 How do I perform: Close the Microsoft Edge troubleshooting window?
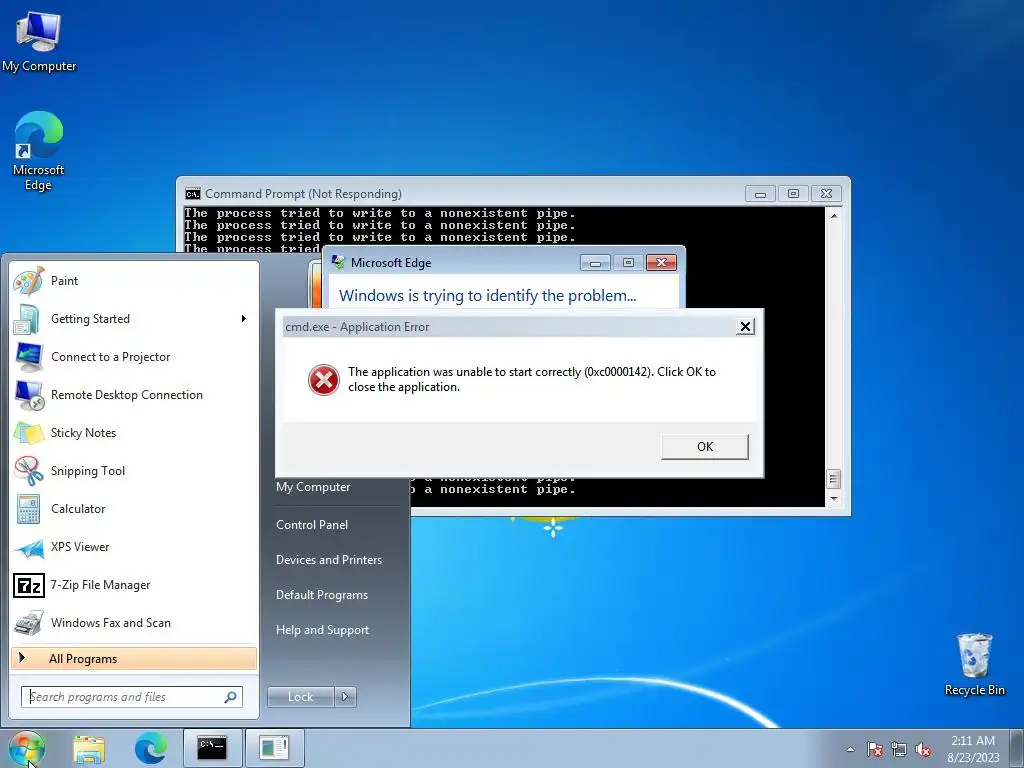click(661, 263)
